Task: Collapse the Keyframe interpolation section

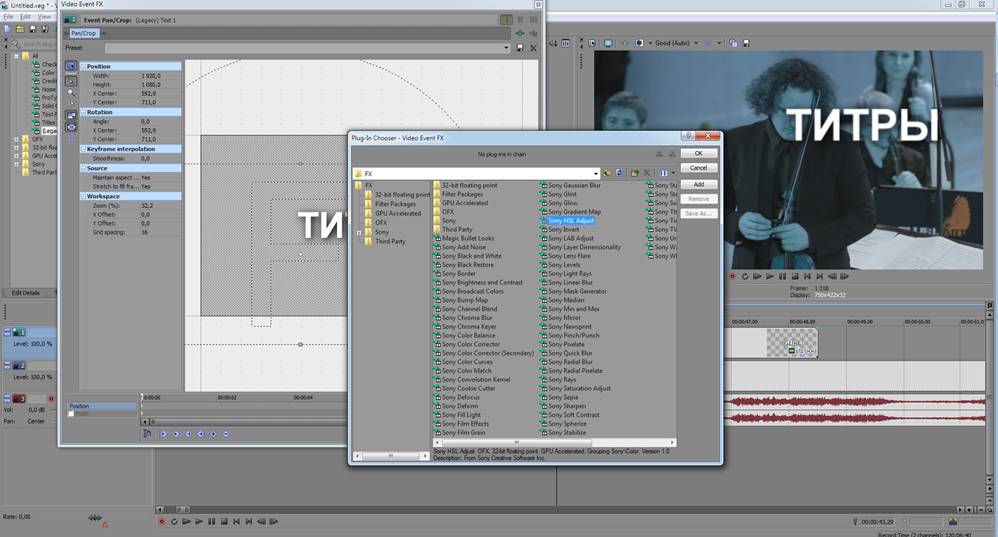Action: 83,149
